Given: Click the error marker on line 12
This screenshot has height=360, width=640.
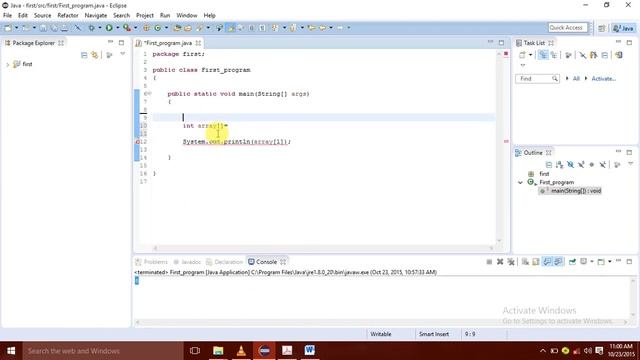Looking at the screenshot, I should 138,142.
